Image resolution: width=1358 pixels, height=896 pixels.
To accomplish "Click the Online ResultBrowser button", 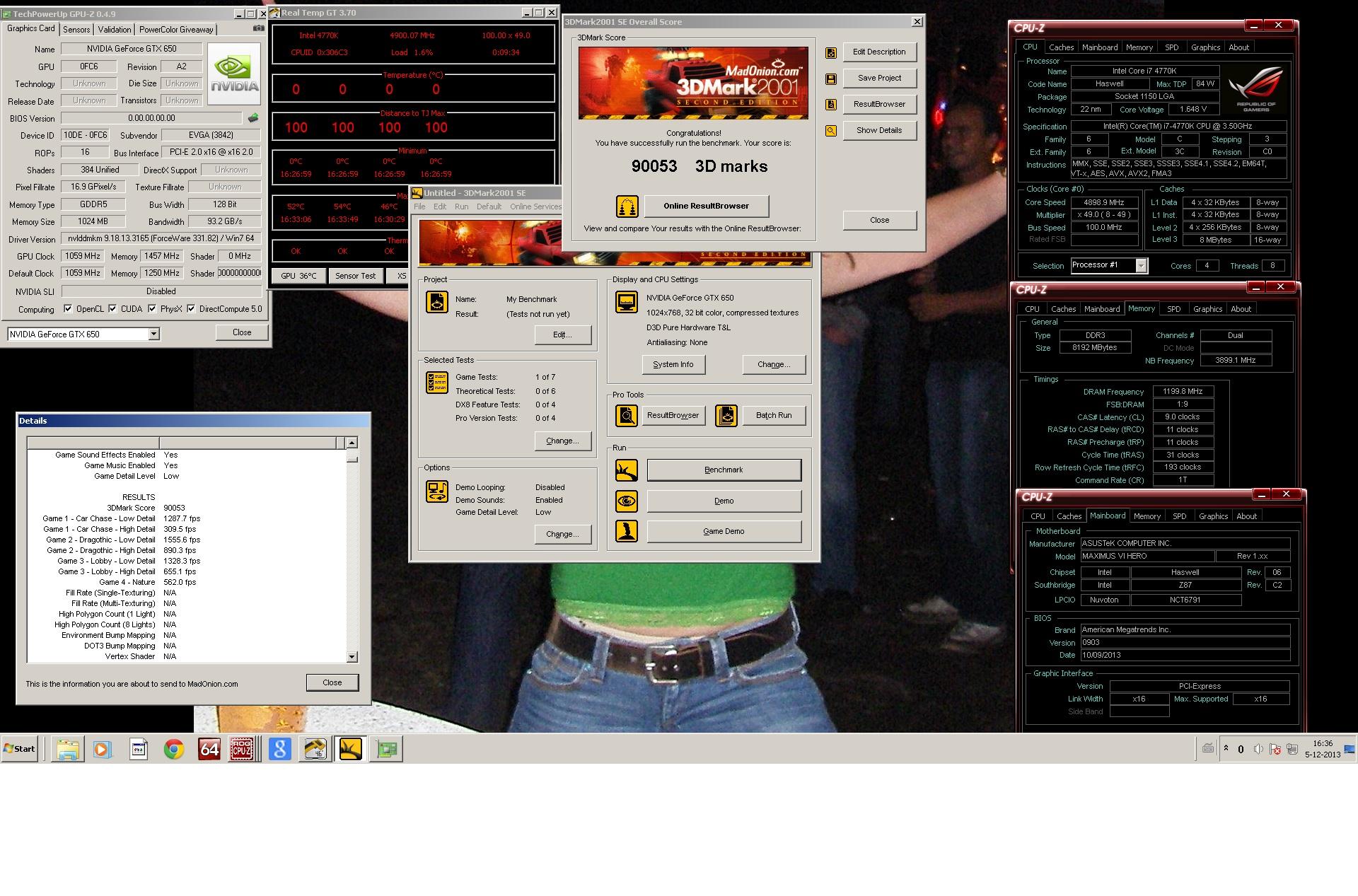I will (706, 206).
